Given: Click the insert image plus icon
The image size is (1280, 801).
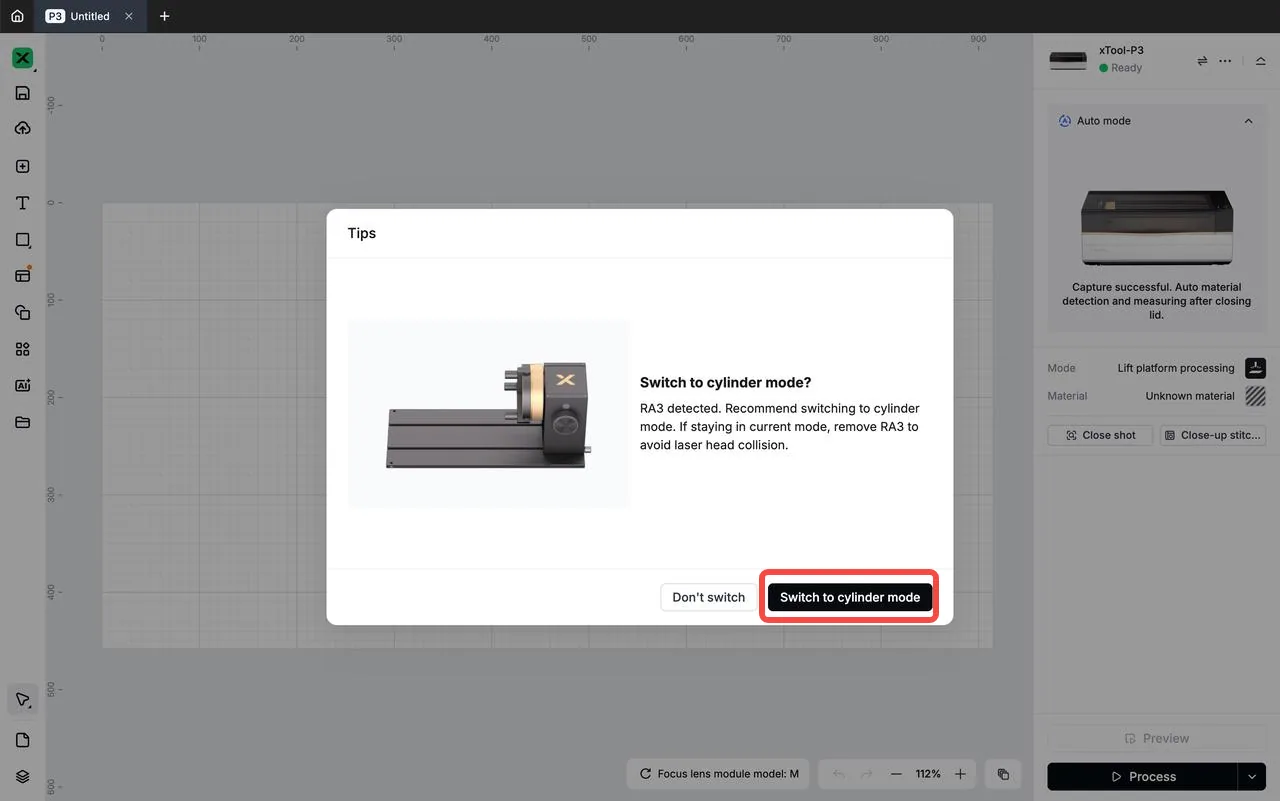Looking at the screenshot, I should 22,166.
